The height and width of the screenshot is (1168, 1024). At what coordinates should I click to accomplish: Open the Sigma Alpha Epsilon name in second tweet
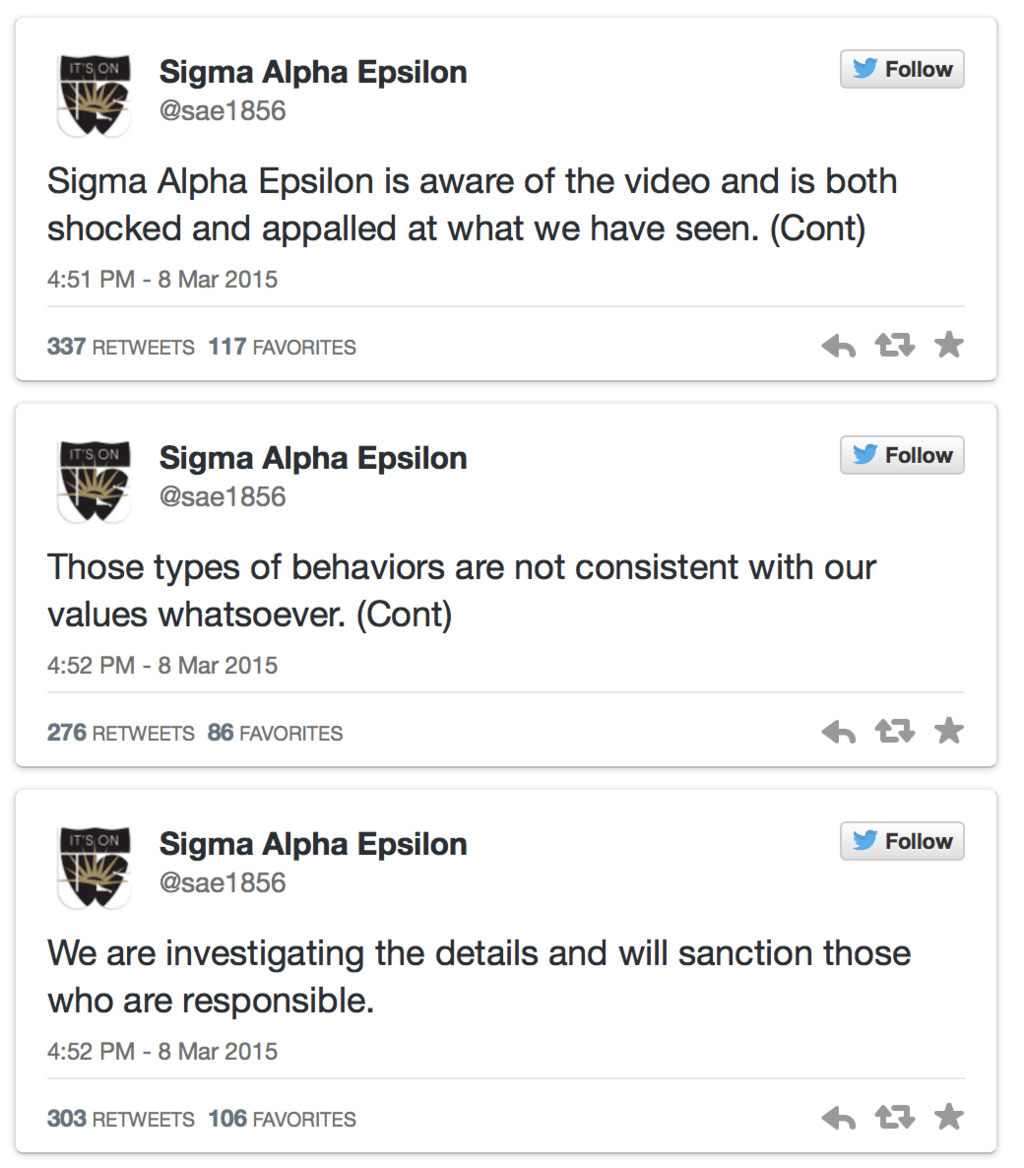[313, 459]
